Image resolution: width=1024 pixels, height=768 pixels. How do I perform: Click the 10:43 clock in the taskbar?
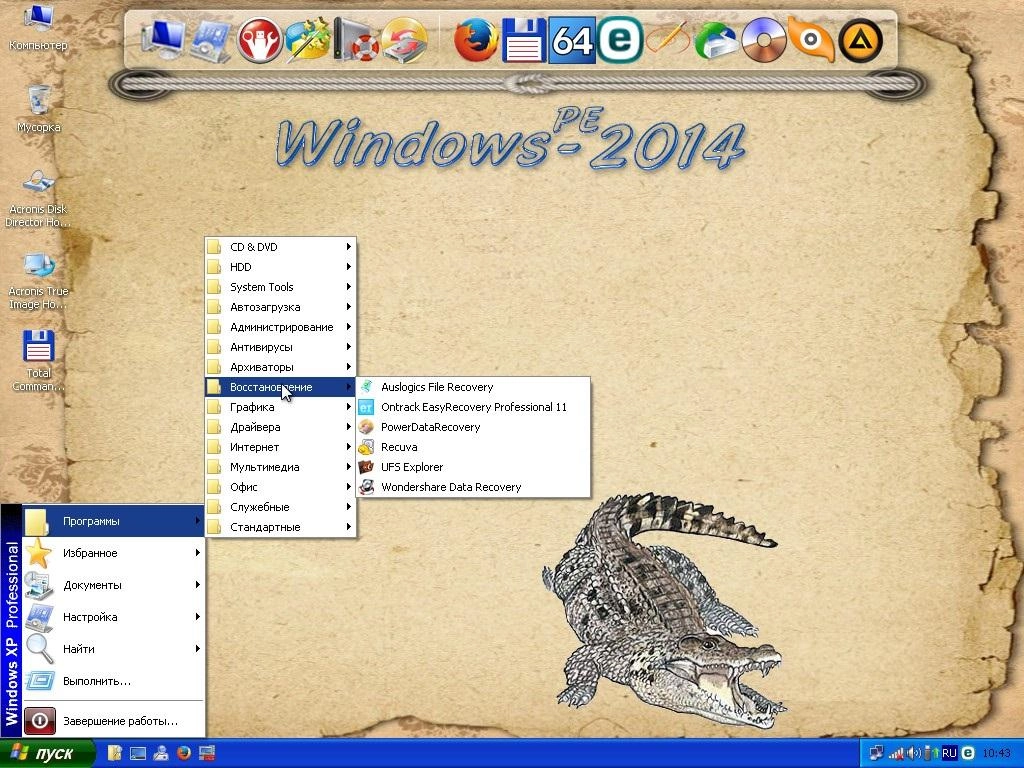coord(997,753)
